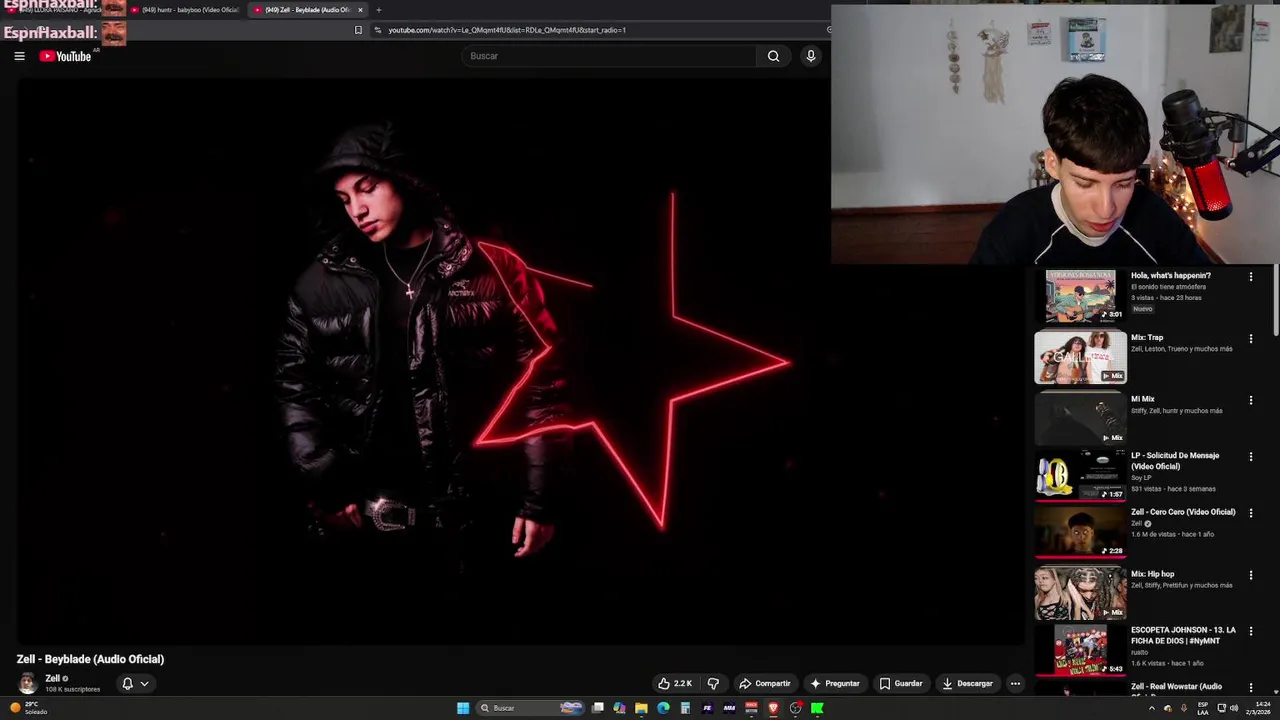Show hidden system tray icons
This screenshot has width=1280, height=720.
(x=1151, y=708)
